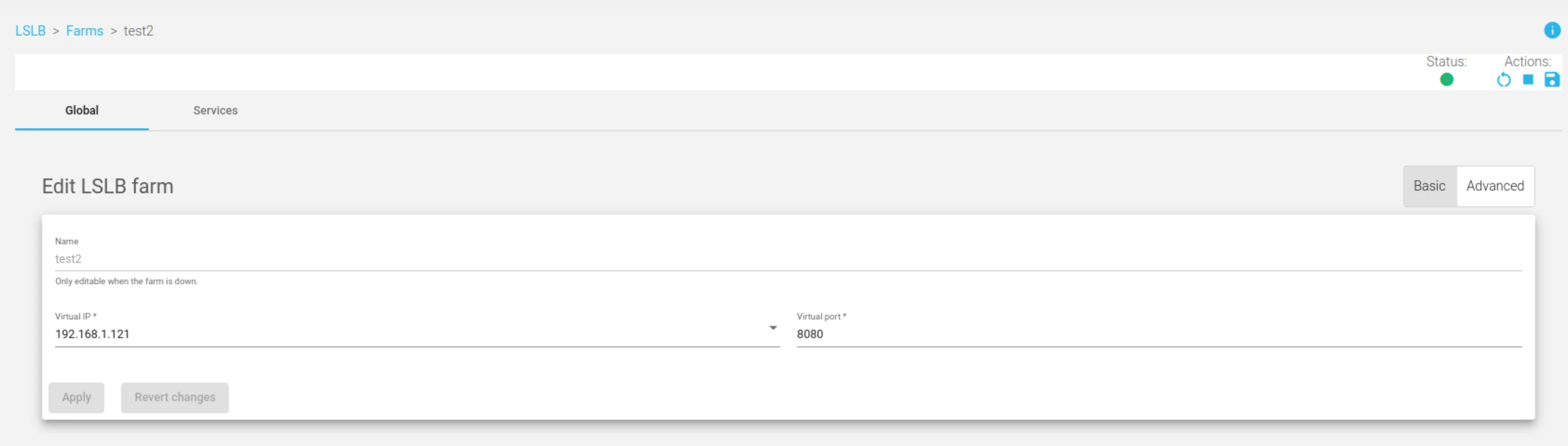Click Revert changes button
This screenshot has height=446, width=1568.
tap(175, 398)
